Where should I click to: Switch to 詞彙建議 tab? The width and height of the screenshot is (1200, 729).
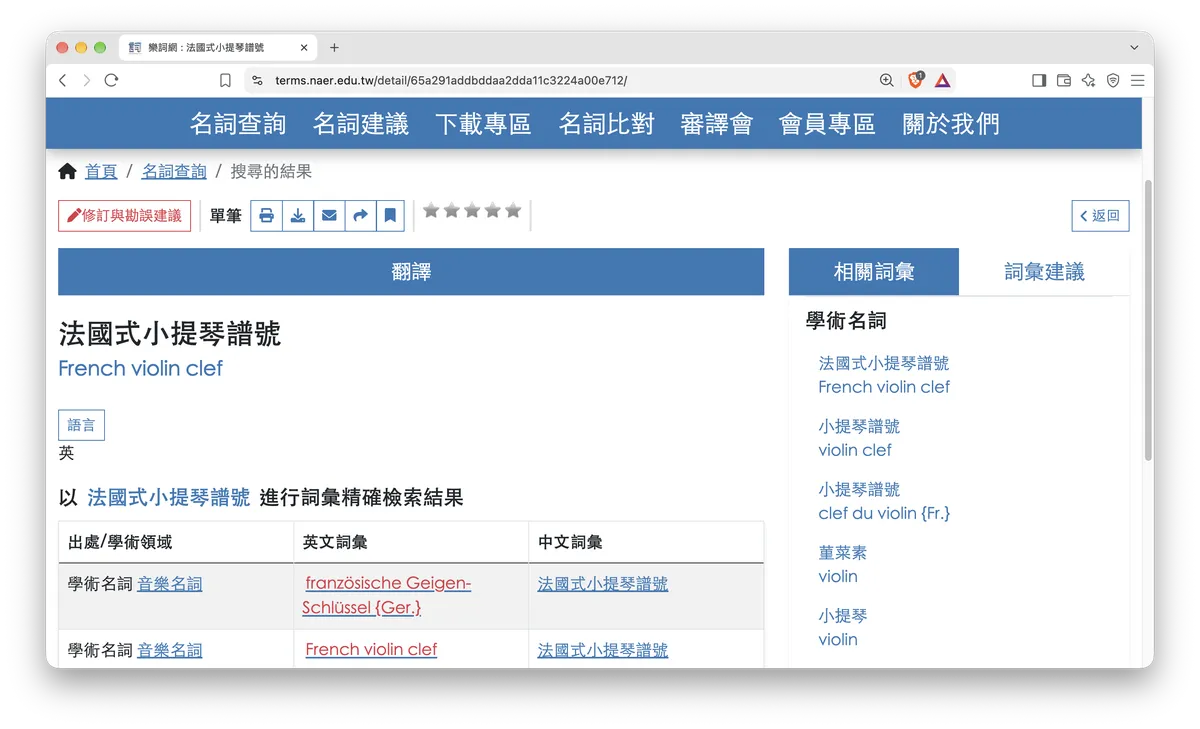click(1044, 272)
